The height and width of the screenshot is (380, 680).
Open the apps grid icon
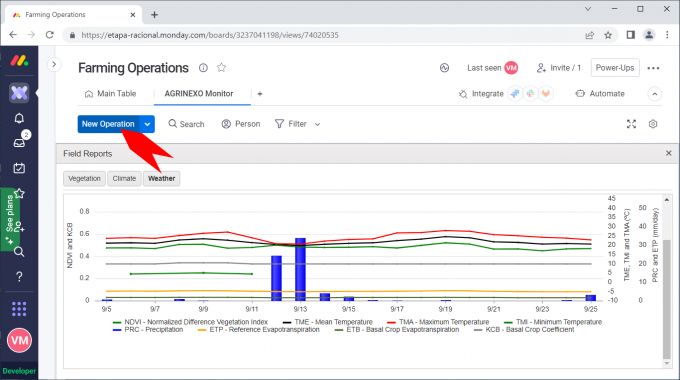19,309
